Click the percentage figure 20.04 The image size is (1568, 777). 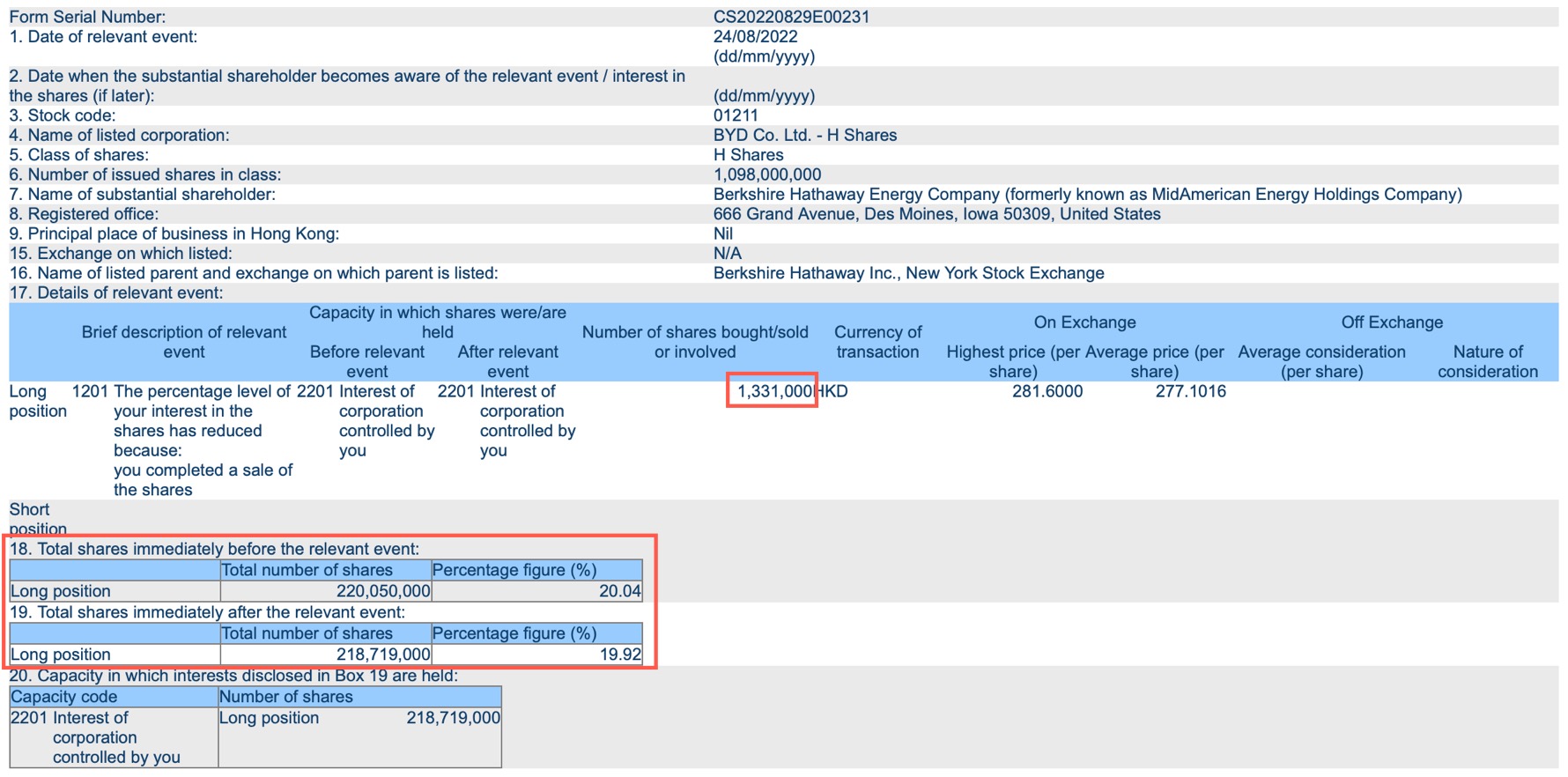pos(620,591)
